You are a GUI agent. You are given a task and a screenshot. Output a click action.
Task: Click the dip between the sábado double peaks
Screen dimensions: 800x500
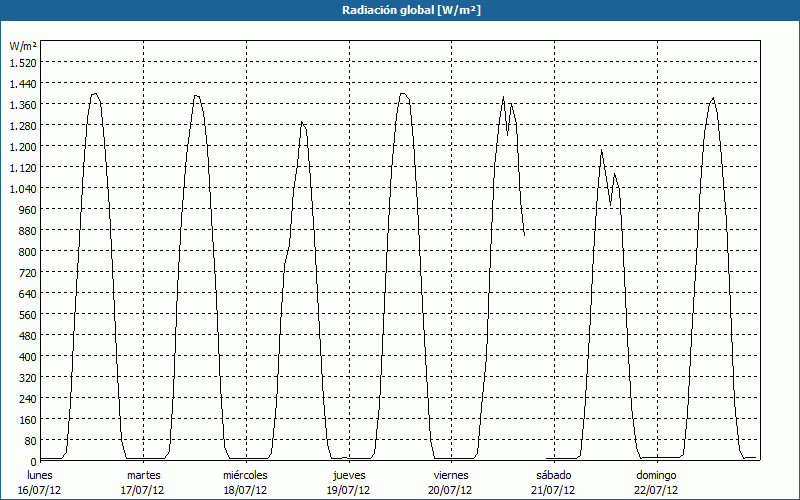[610, 205]
